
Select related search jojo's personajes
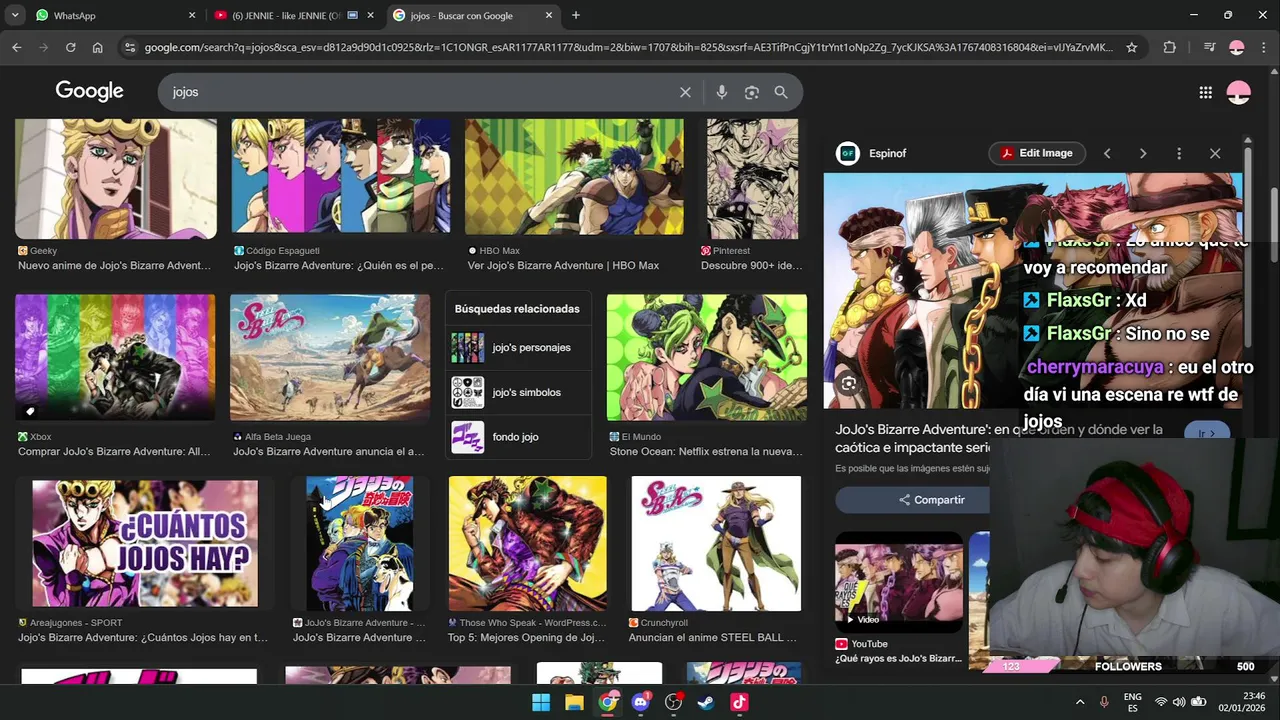(x=519, y=347)
